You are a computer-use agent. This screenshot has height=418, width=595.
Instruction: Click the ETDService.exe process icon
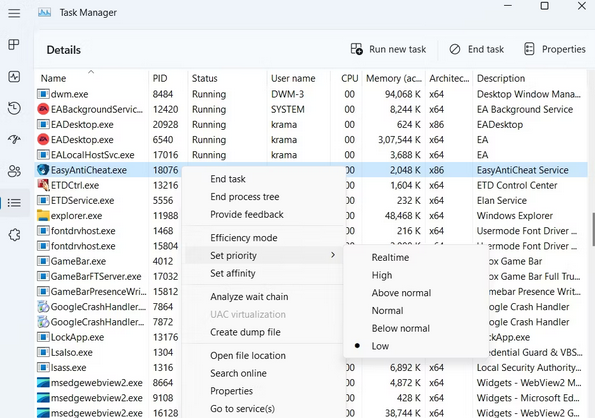click(x=43, y=200)
